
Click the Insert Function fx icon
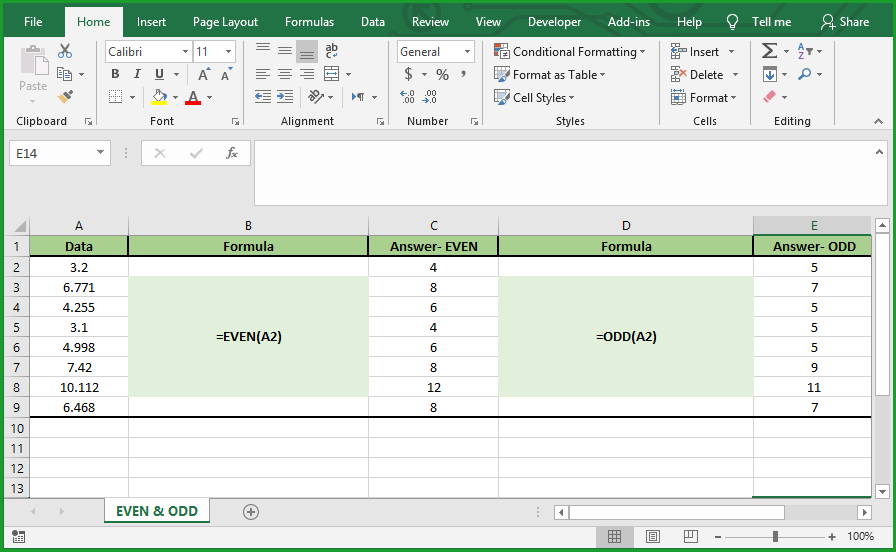tap(231, 153)
